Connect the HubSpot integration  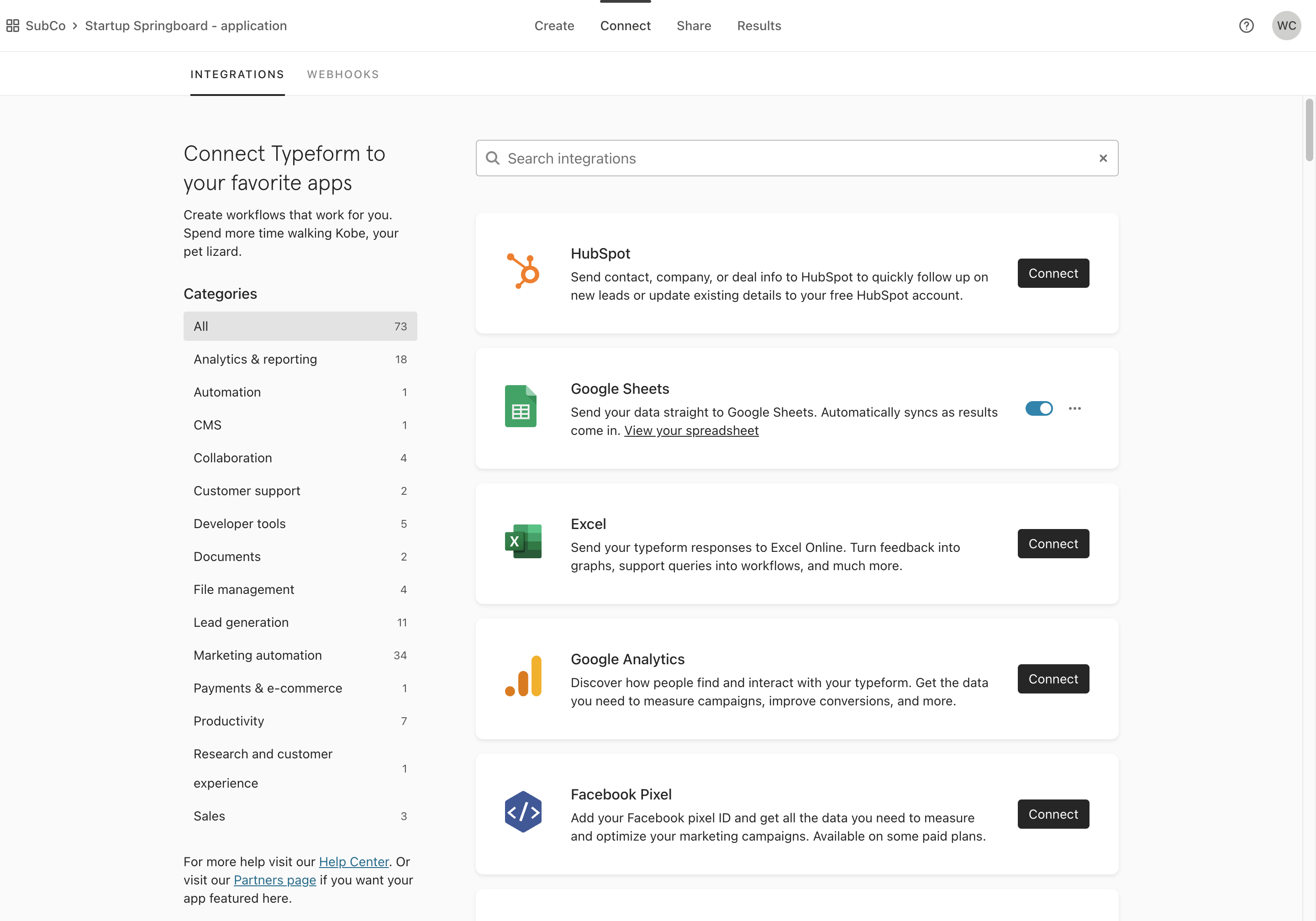click(1053, 274)
